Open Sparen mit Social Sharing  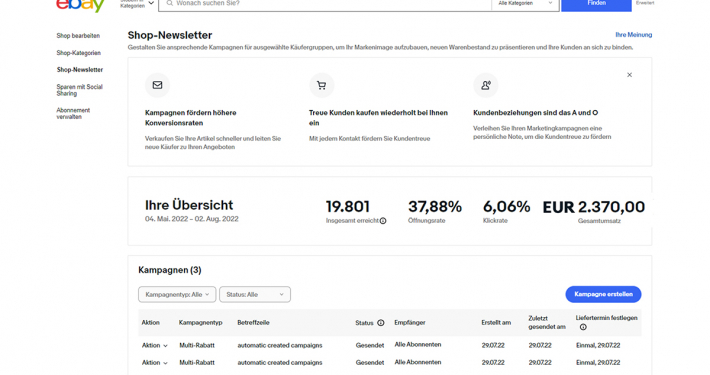(x=80, y=90)
